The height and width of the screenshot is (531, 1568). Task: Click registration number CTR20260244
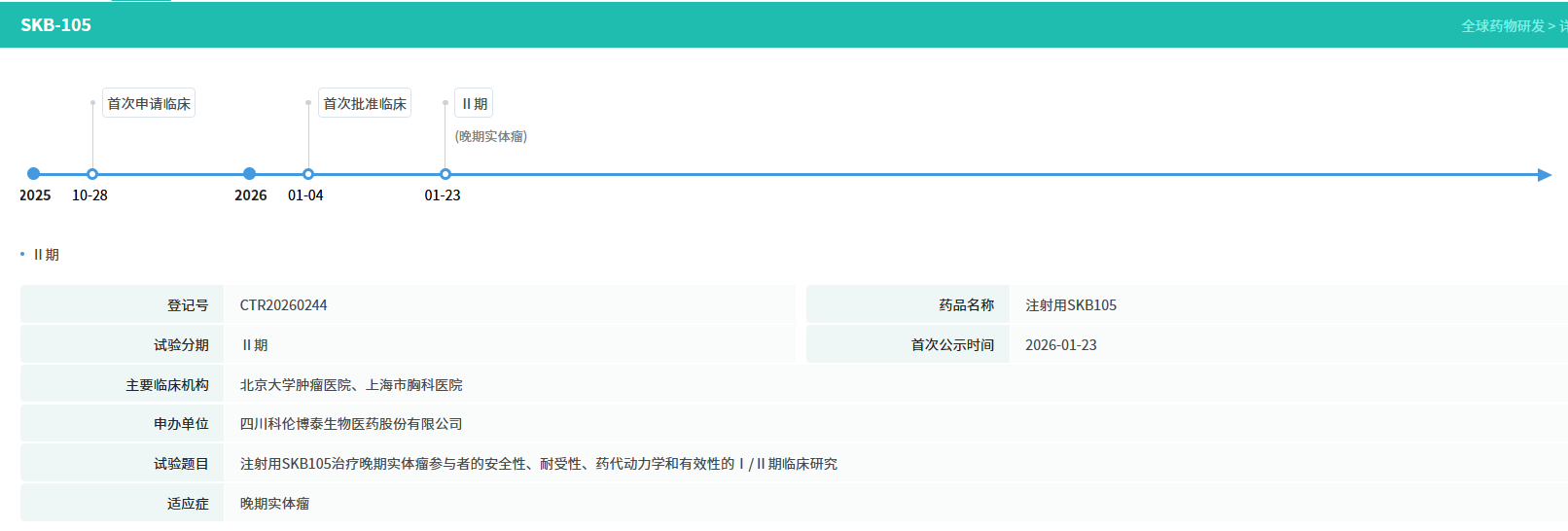(x=283, y=305)
